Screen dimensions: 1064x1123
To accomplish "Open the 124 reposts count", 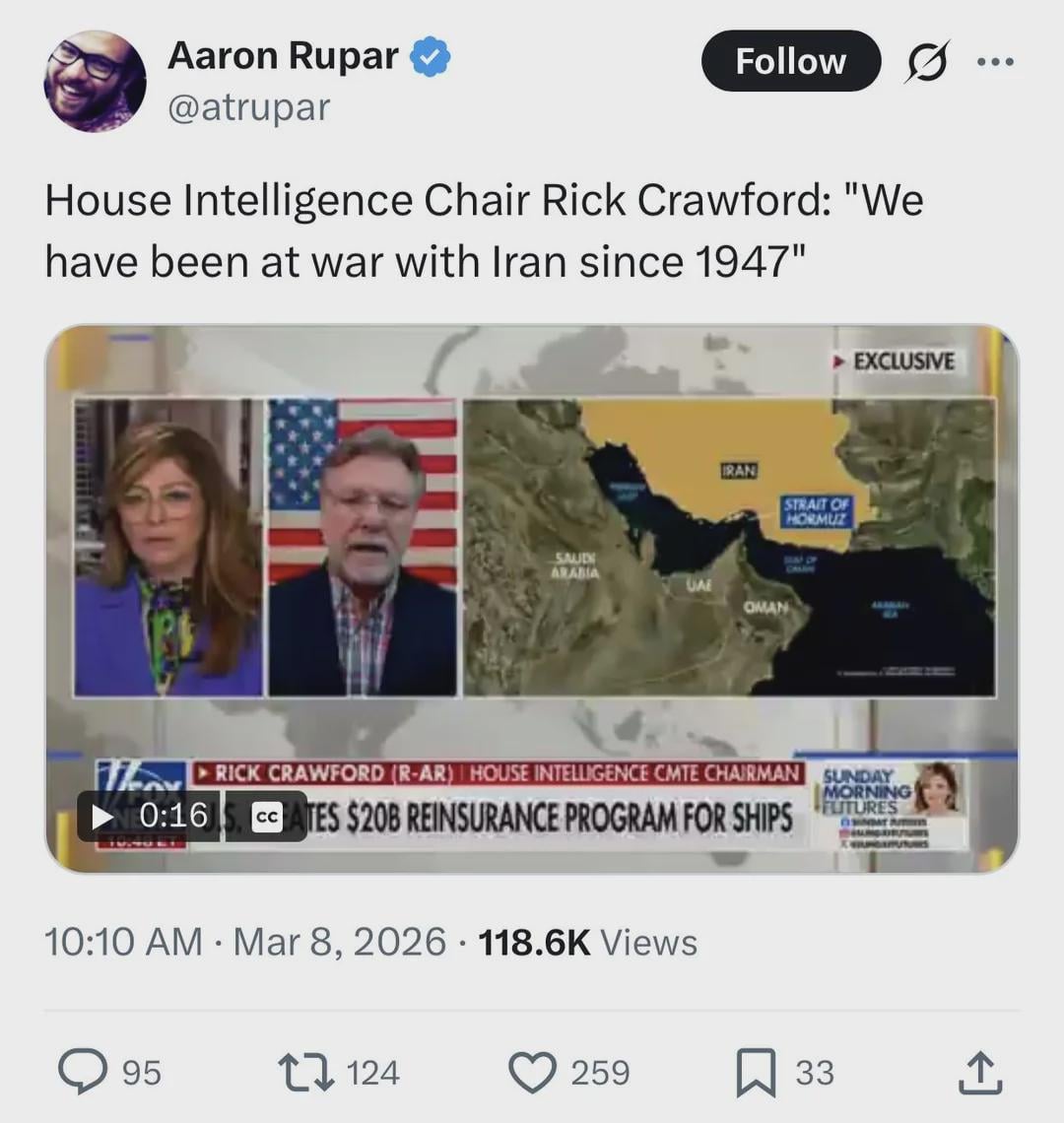I will pos(372,1073).
